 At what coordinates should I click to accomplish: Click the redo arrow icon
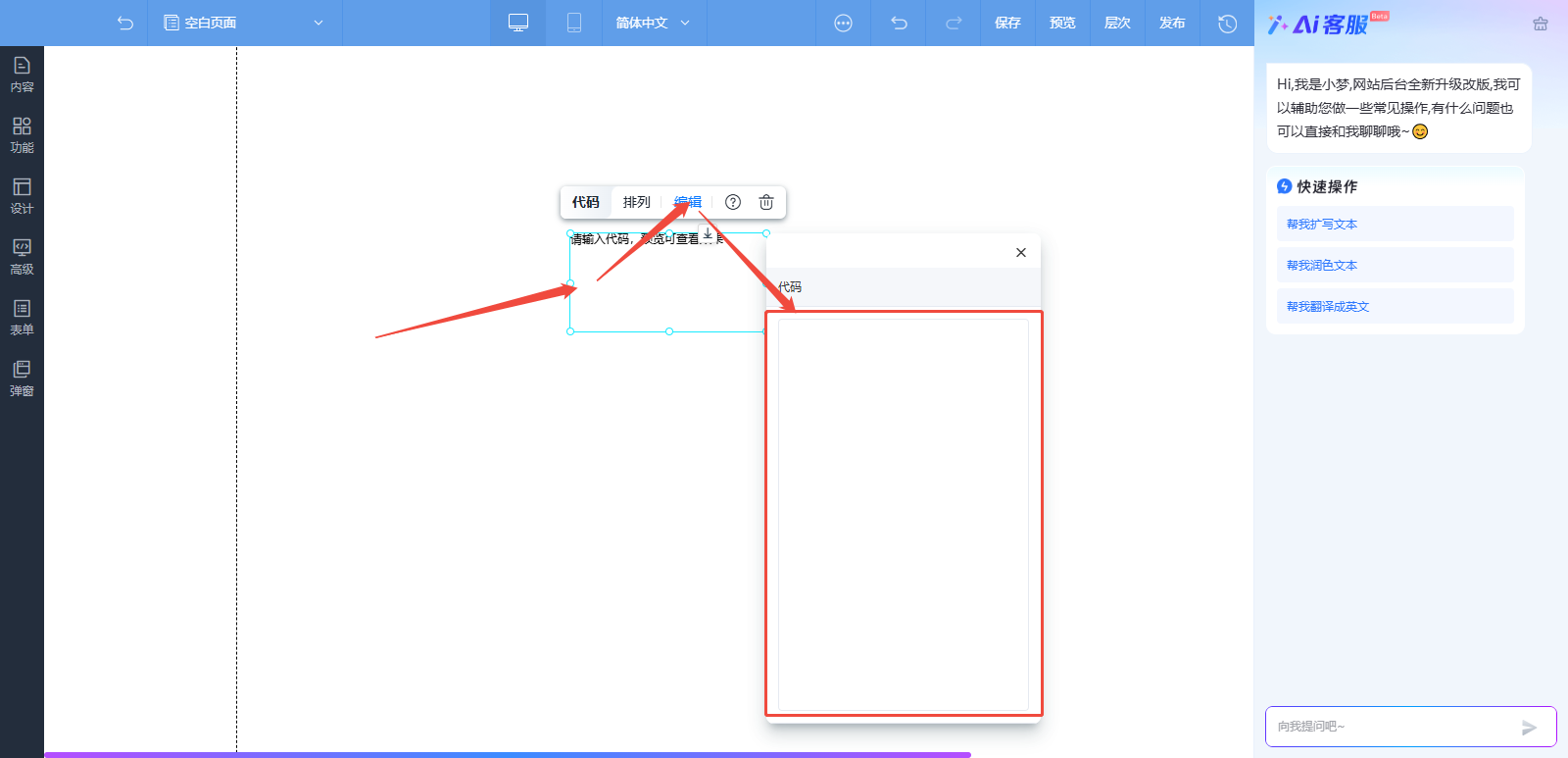click(954, 23)
